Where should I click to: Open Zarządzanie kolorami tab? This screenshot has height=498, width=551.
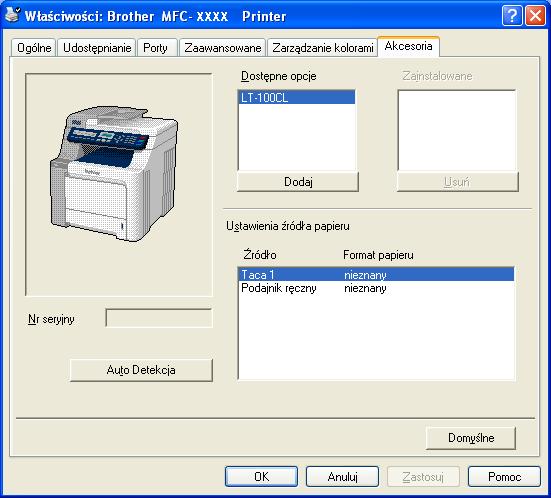pos(322,47)
